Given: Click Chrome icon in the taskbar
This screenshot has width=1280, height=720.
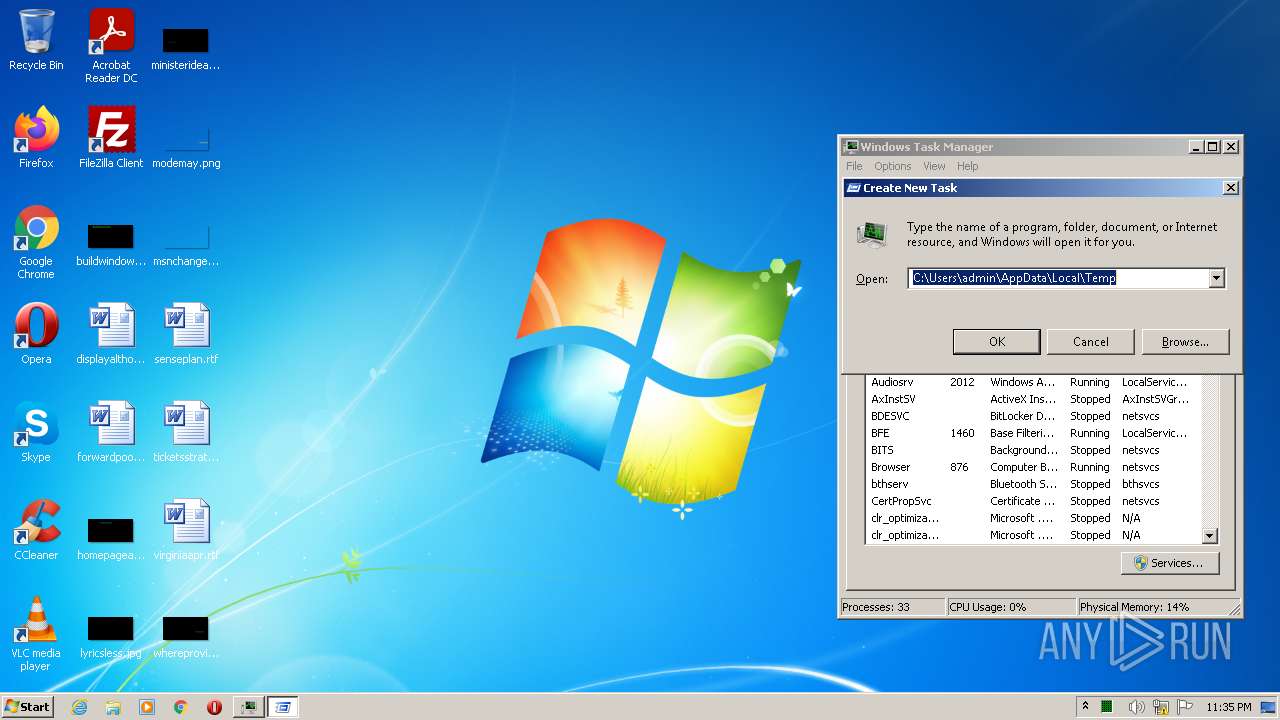Looking at the screenshot, I should [x=181, y=707].
